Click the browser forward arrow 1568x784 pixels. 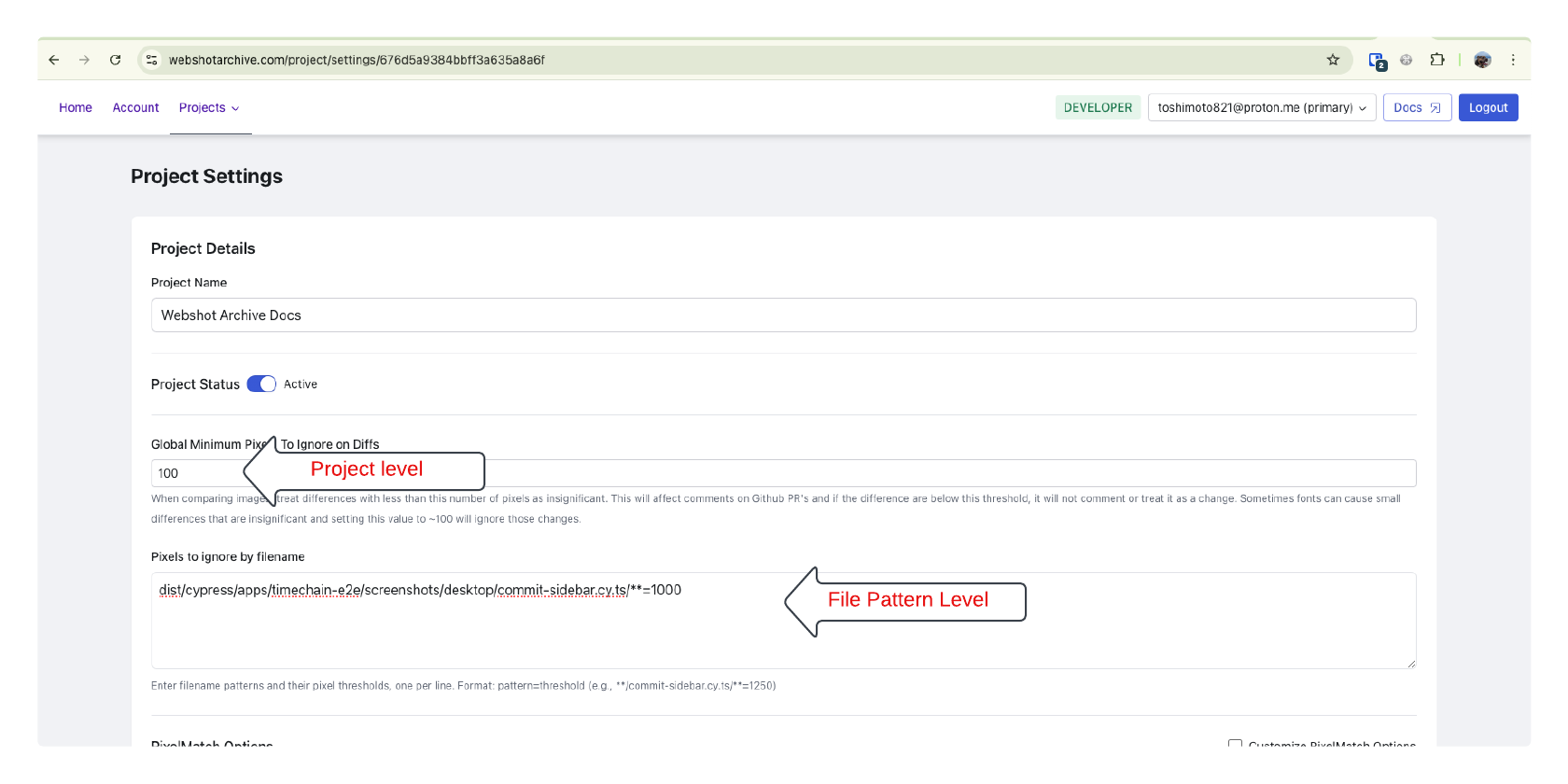pos(85,60)
